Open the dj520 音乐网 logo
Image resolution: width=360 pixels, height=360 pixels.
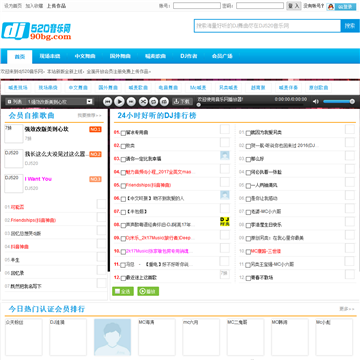36,31
